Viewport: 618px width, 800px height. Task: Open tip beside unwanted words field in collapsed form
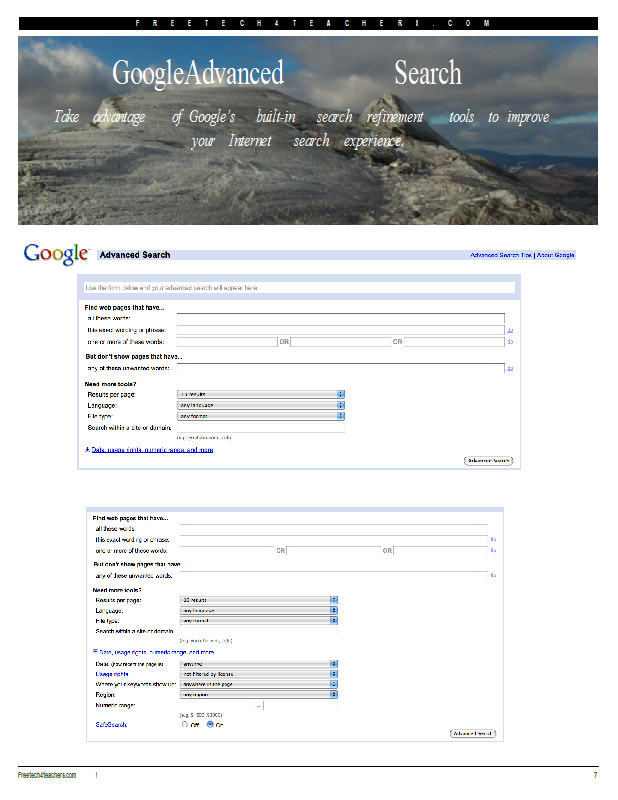[x=510, y=368]
